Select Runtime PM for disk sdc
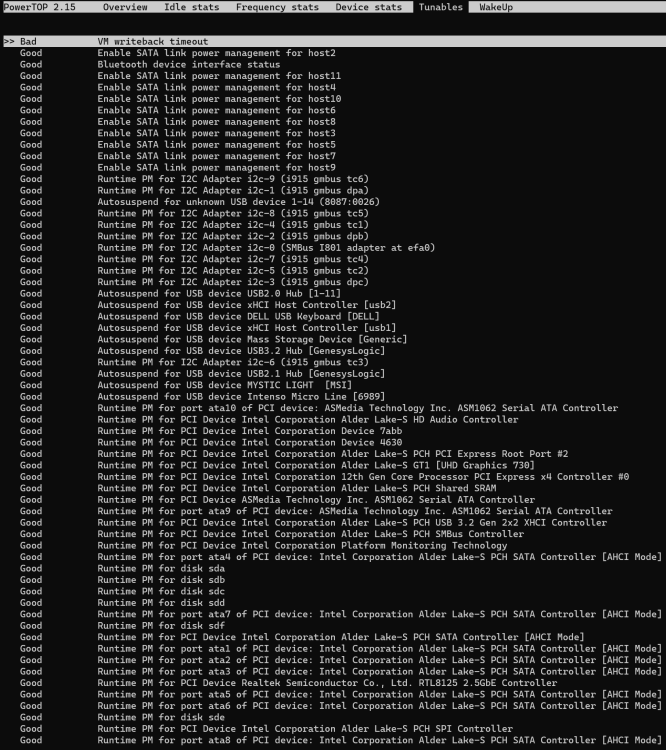The image size is (666, 750). (122, 592)
